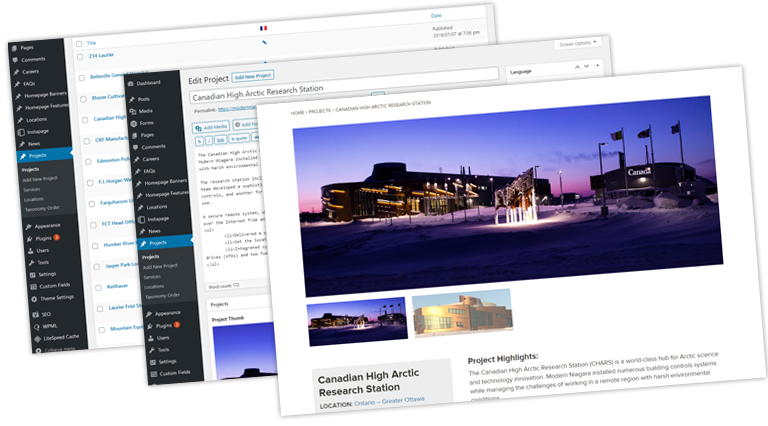Click Appearance brush icon in project list sidebar
Screen dimensions: 768x426
(x=28, y=227)
